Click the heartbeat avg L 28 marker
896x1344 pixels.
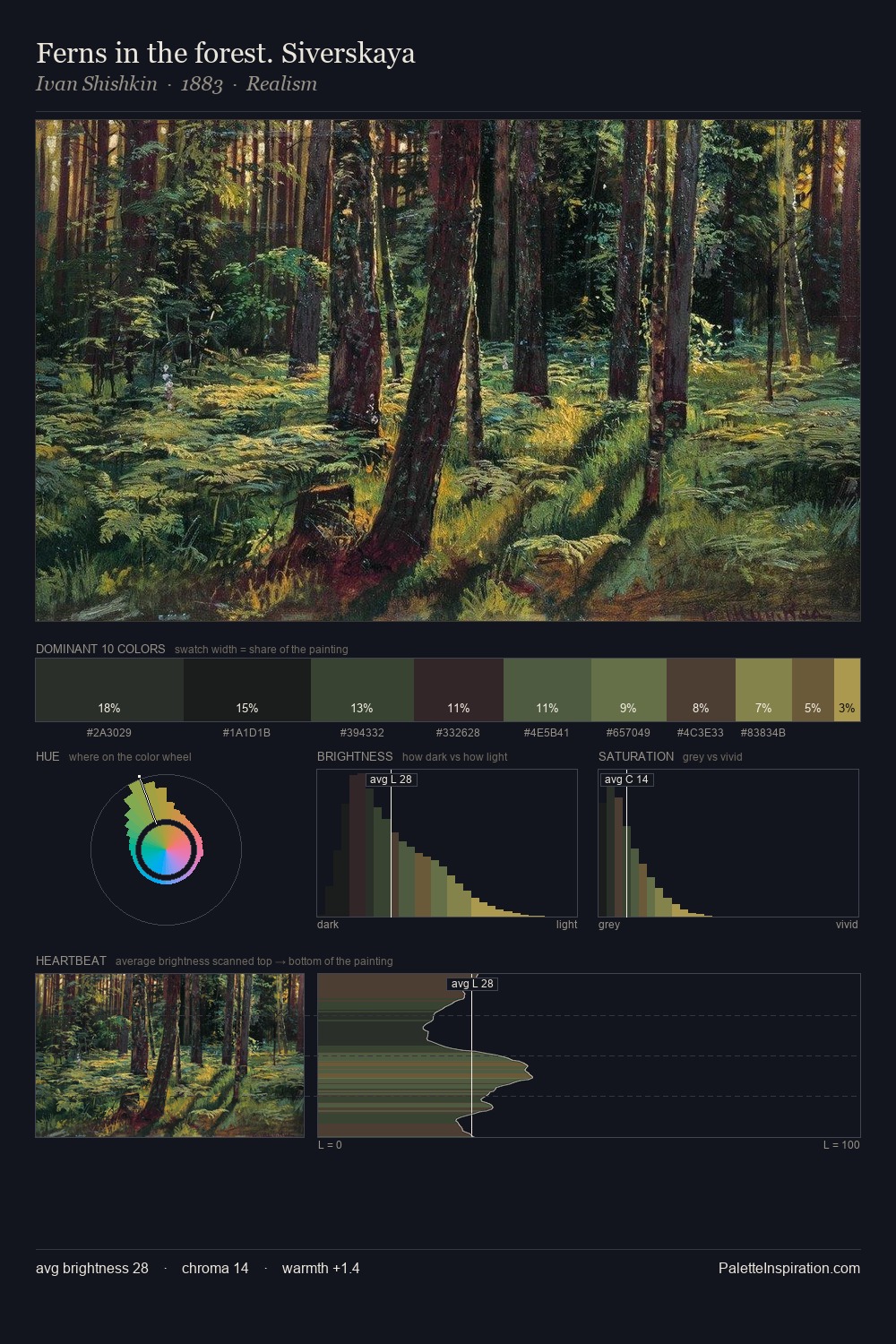[x=472, y=984]
